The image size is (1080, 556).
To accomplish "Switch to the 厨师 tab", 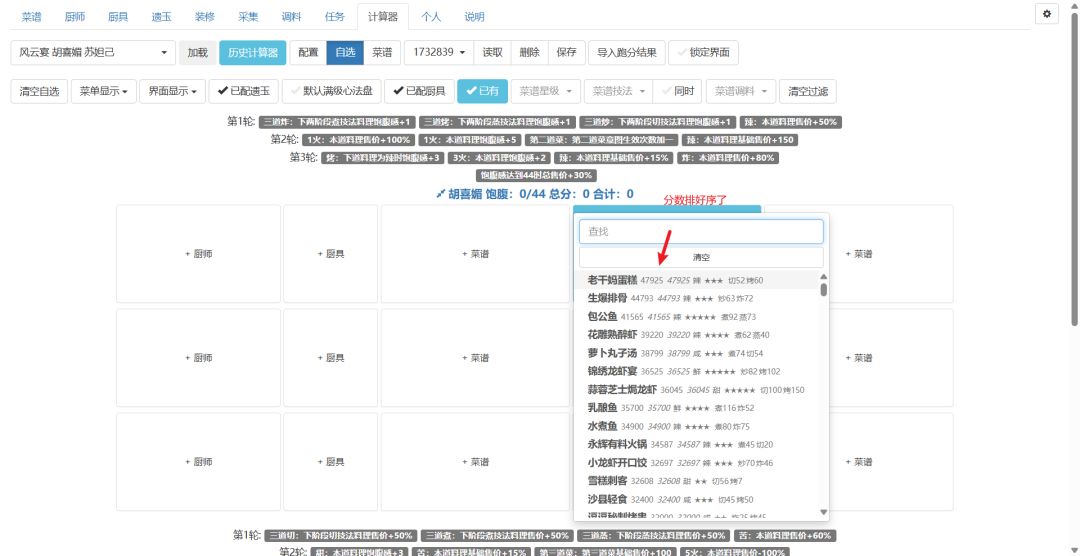I will coord(75,17).
